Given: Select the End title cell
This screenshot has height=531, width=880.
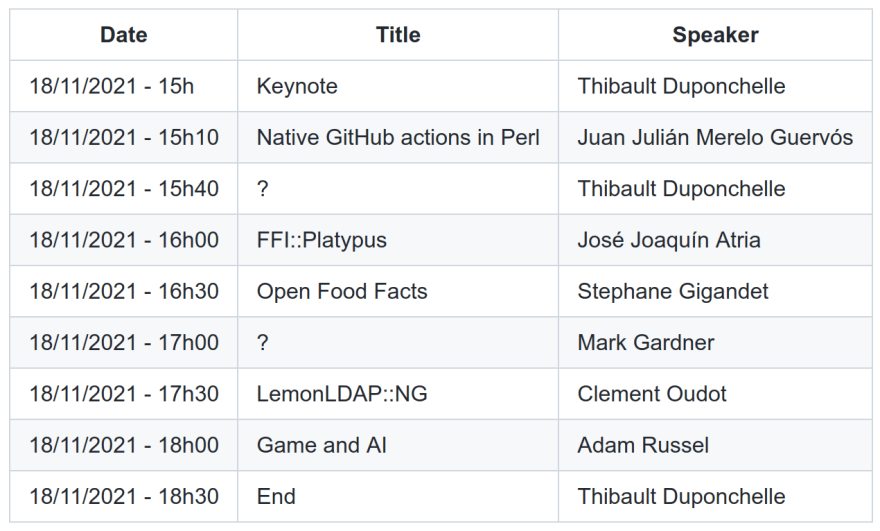Looking at the screenshot, I should coord(398,496).
